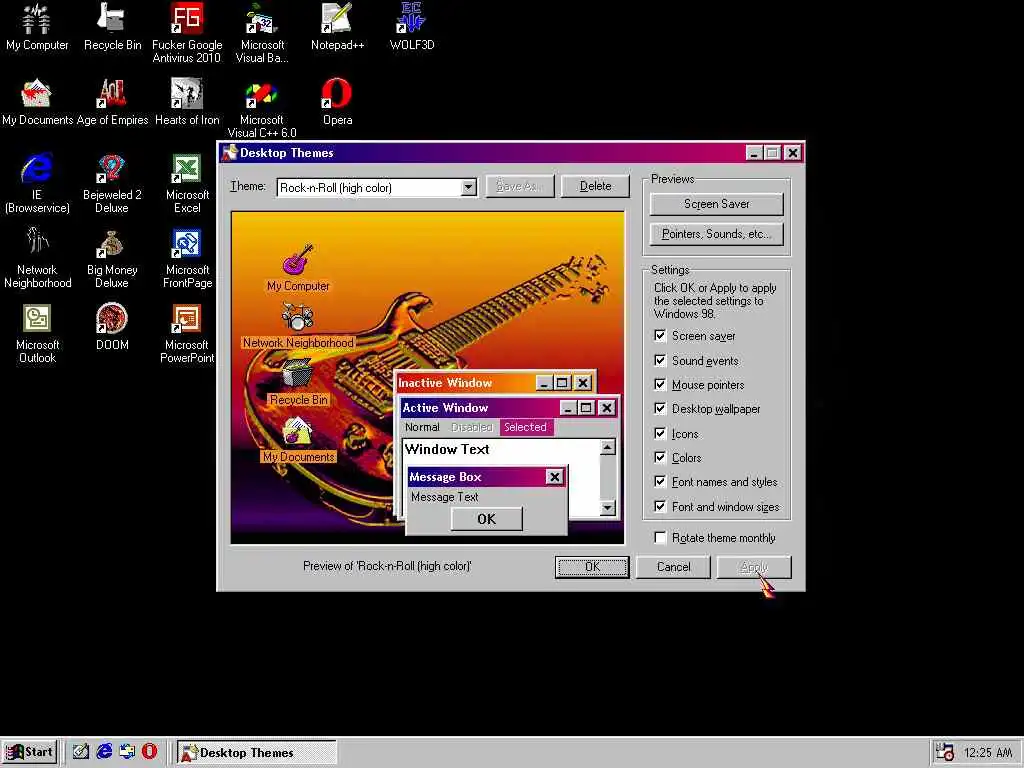
Task: Launch Internet Explorer from quick launch bar
Action: pos(104,752)
